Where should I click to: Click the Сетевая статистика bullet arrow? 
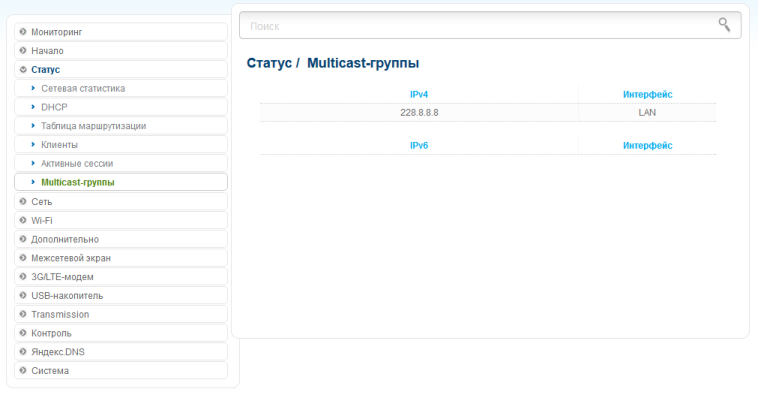coord(33,88)
